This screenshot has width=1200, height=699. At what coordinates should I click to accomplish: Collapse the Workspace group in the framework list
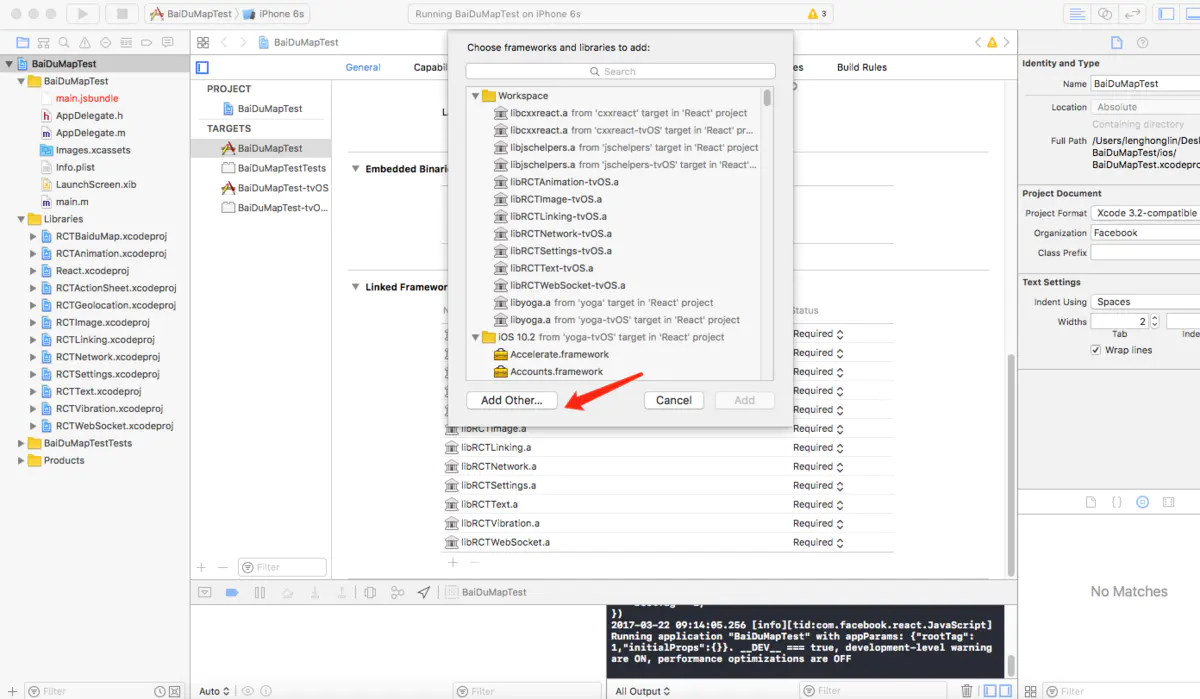pos(476,96)
